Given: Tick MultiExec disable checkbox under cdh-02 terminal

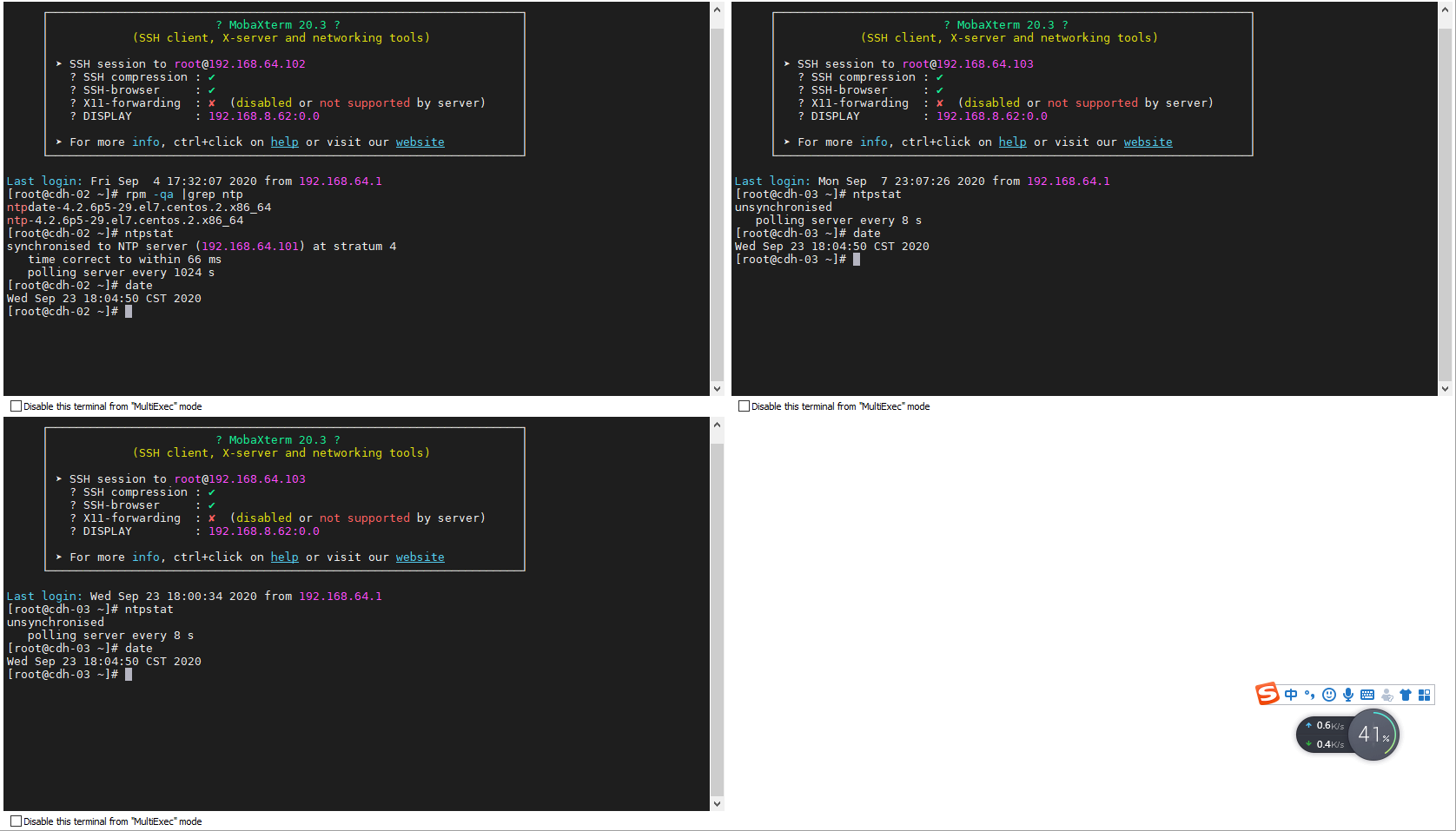Looking at the screenshot, I should [16, 406].
